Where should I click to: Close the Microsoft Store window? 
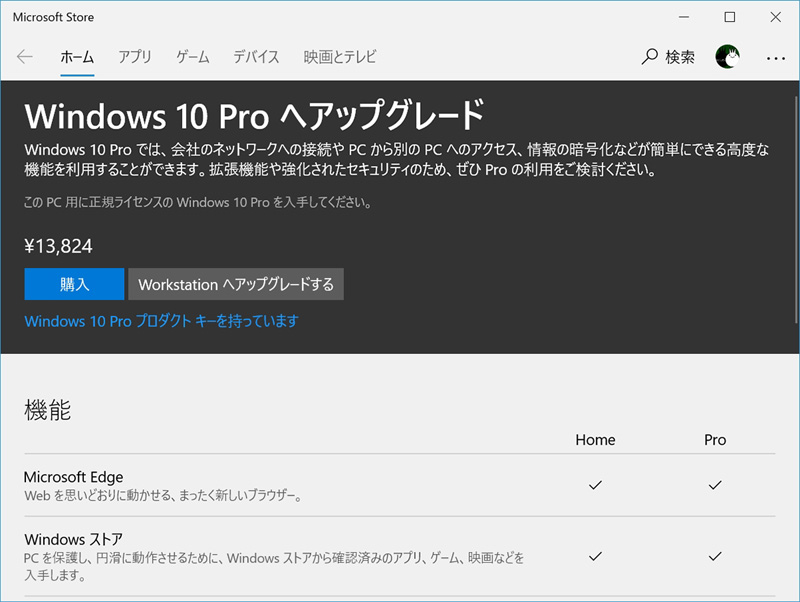click(x=776, y=17)
